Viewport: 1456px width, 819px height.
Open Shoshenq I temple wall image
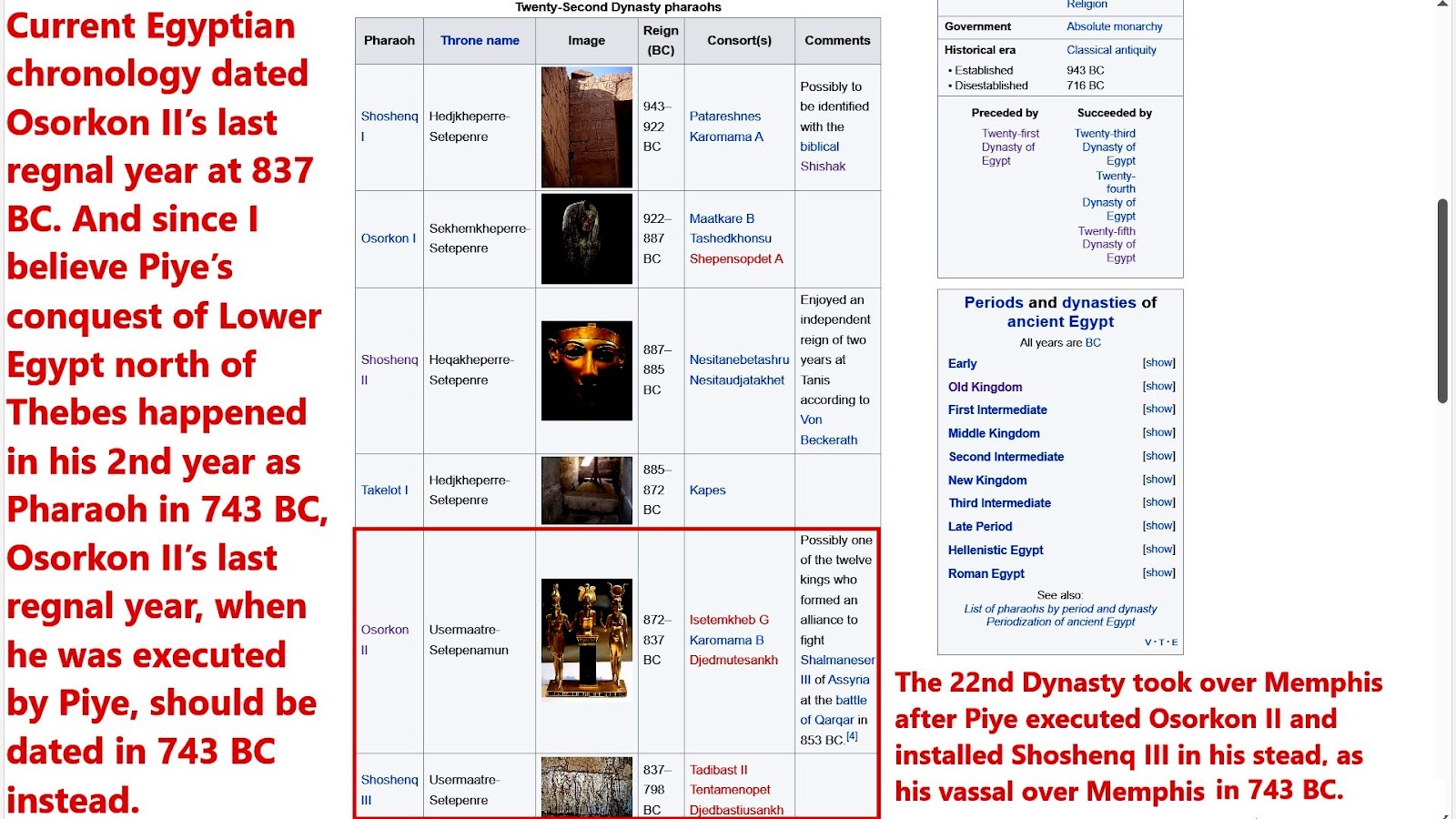coord(586,127)
